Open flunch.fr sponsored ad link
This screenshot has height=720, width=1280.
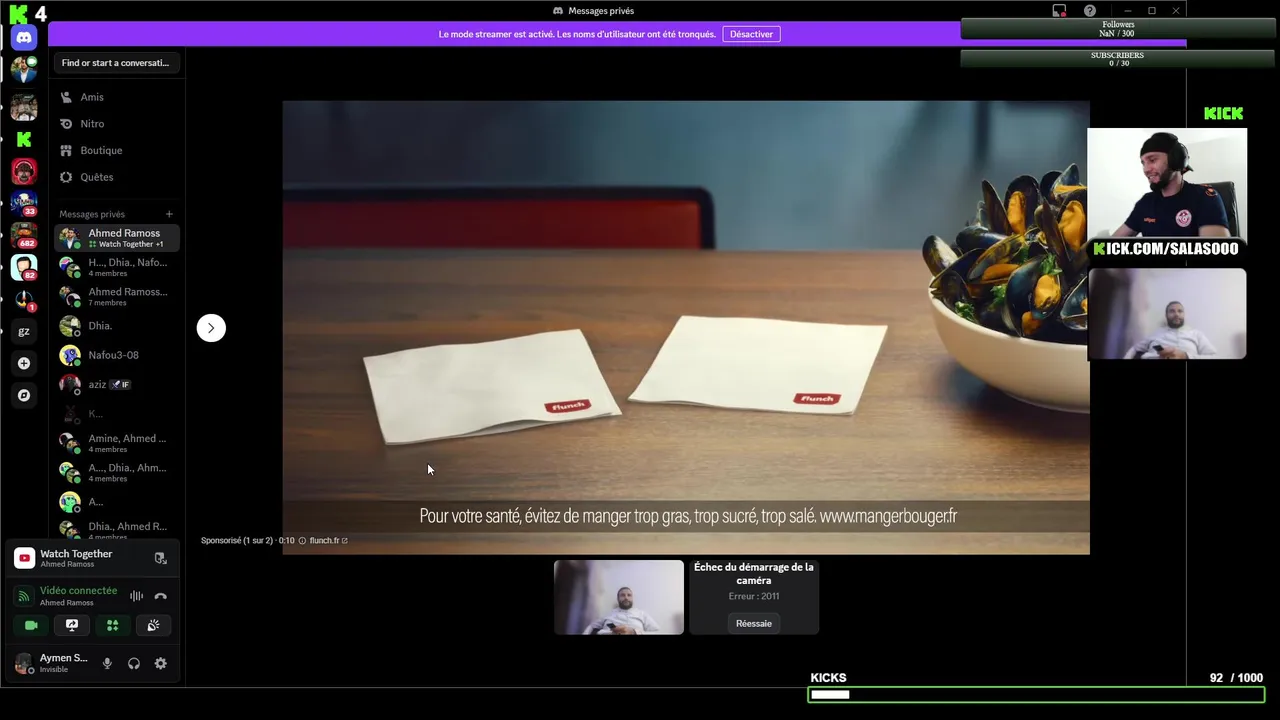point(328,541)
